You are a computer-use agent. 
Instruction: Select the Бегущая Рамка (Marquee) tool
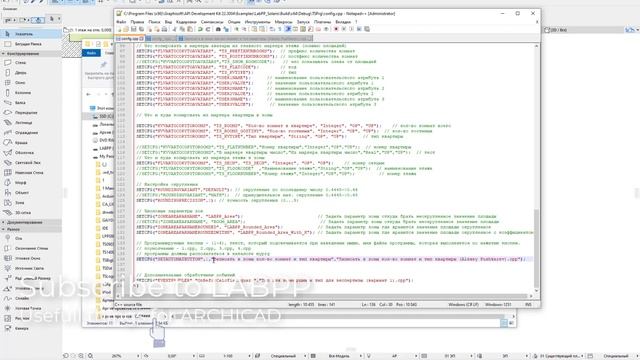pyautogui.click(x=31, y=44)
